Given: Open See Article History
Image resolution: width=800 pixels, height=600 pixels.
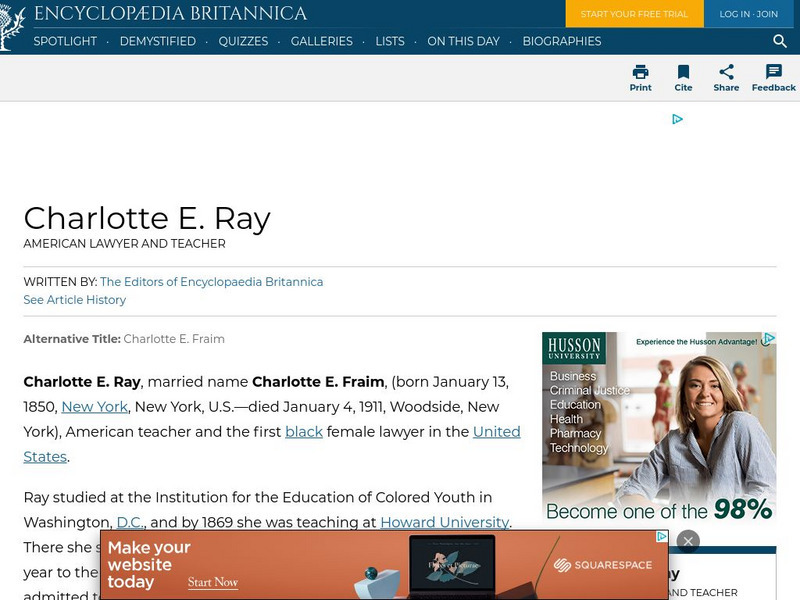Looking at the screenshot, I should tap(74, 300).
